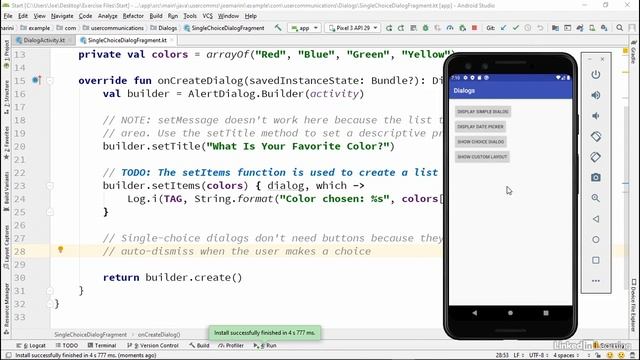Click SHOW CHOICE DIALOG button in emulator
This screenshot has height=360, width=640.
pos(481,142)
